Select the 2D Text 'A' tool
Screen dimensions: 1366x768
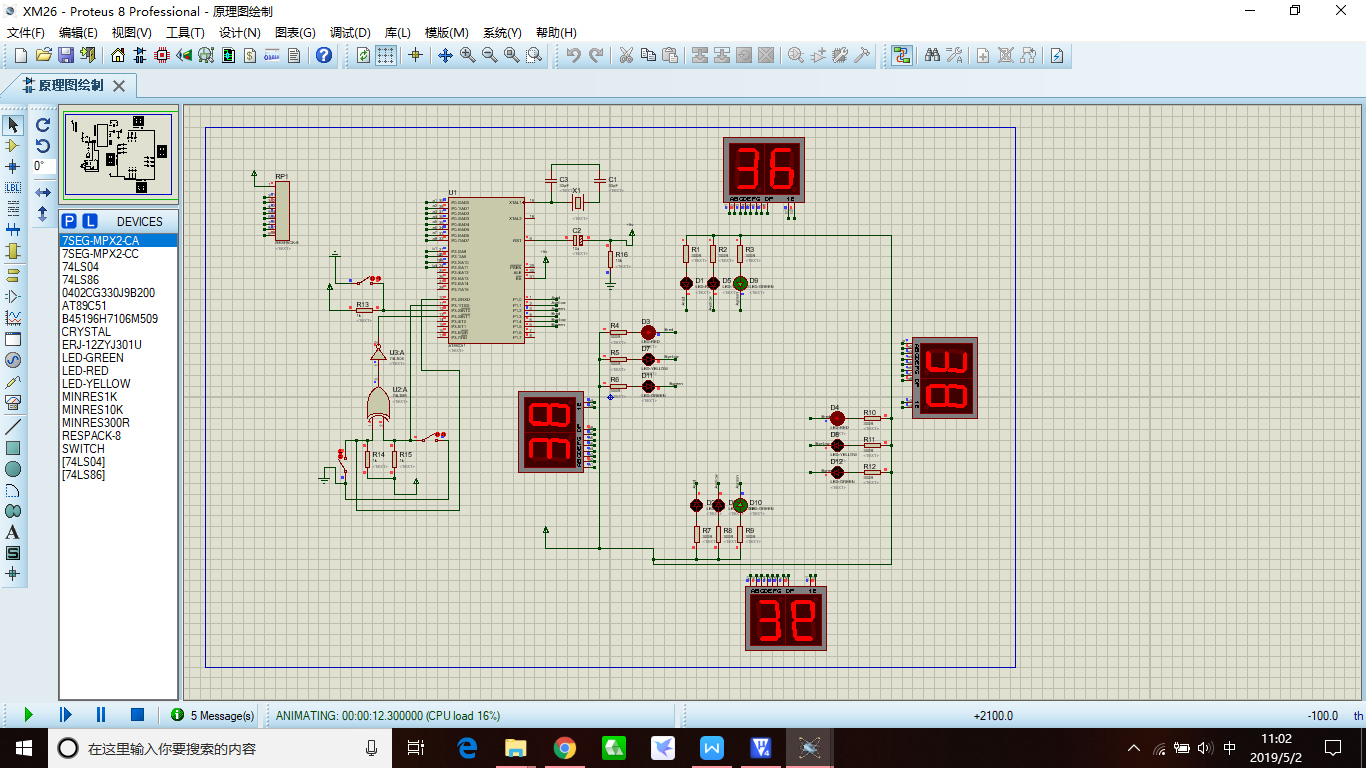click(13, 532)
